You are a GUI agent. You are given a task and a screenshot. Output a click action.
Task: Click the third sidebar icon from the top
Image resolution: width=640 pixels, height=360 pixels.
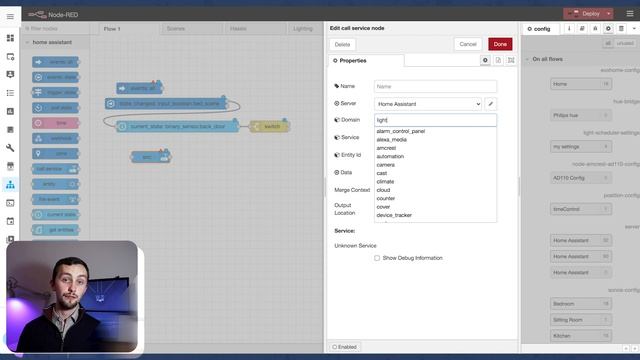pos(10,74)
